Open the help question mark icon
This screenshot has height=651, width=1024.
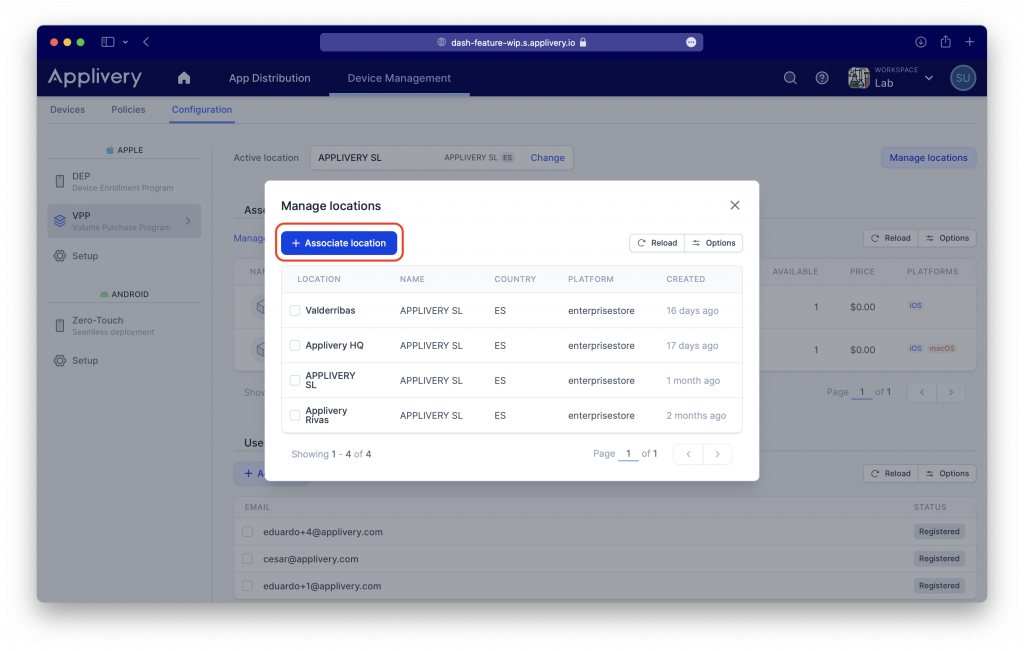[x=822, y=78]
